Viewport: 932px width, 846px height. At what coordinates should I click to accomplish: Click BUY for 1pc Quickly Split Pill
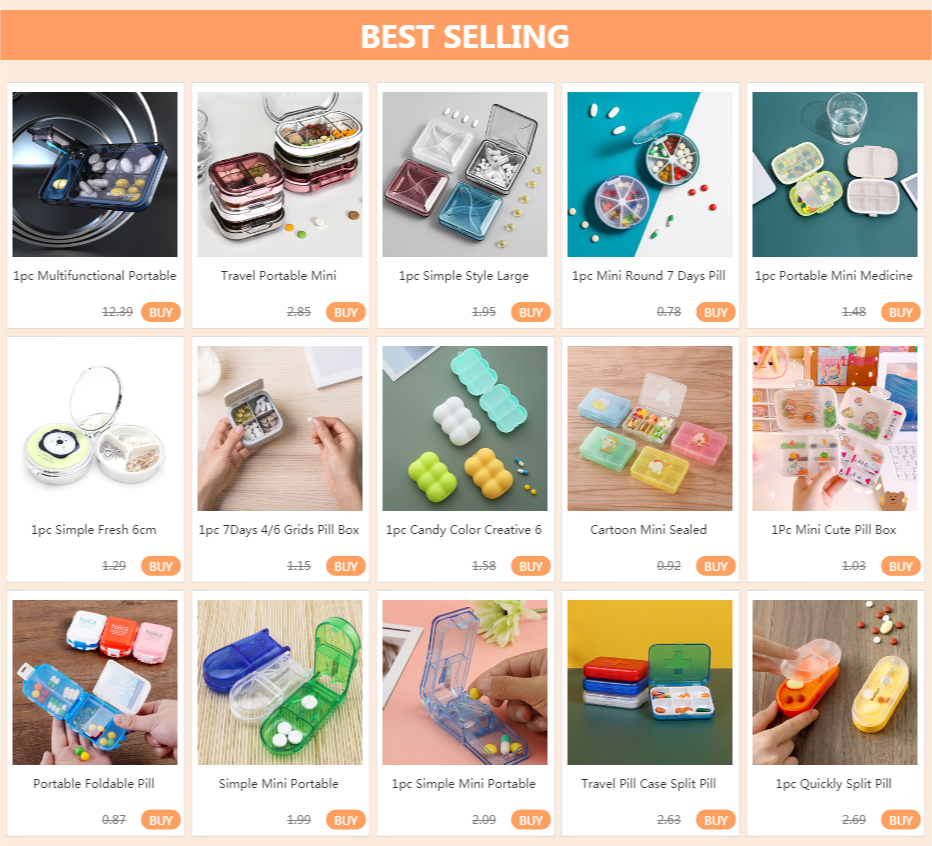(900, 820)
